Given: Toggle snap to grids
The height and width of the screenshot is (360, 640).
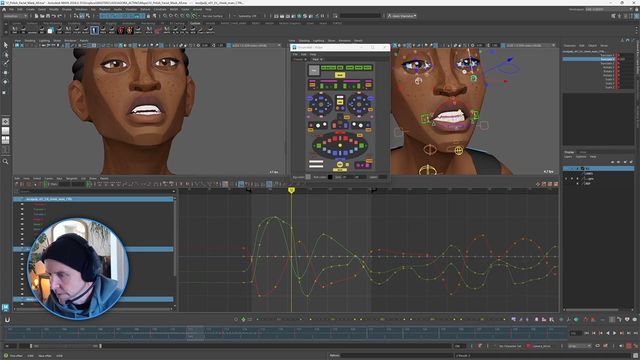Looking at the screenshot, I should [165, 16].
